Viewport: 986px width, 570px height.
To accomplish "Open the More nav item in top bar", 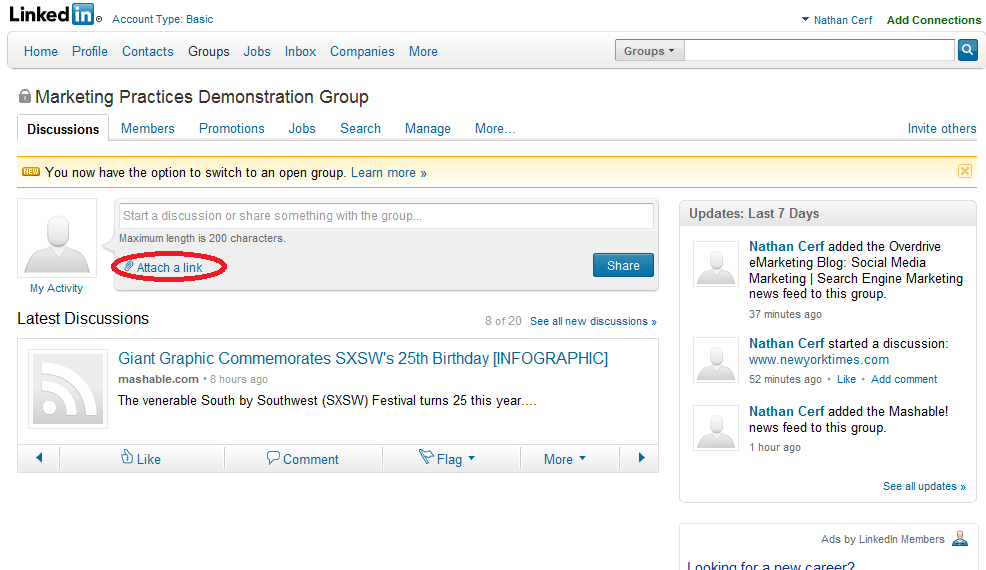I will pyautogui.click(x=423, y=52).
